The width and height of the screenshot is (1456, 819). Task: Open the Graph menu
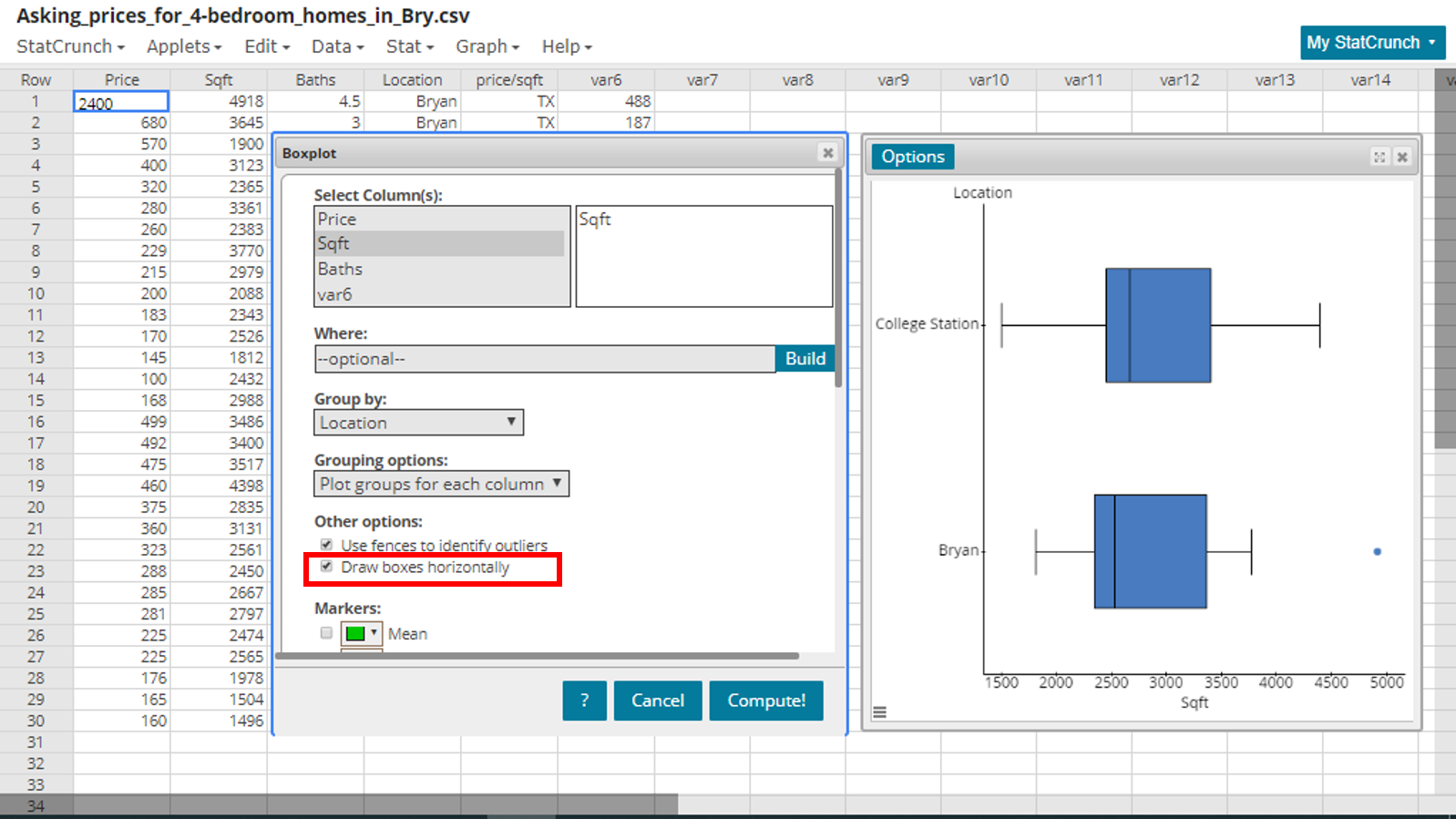[x=487, y=46]
